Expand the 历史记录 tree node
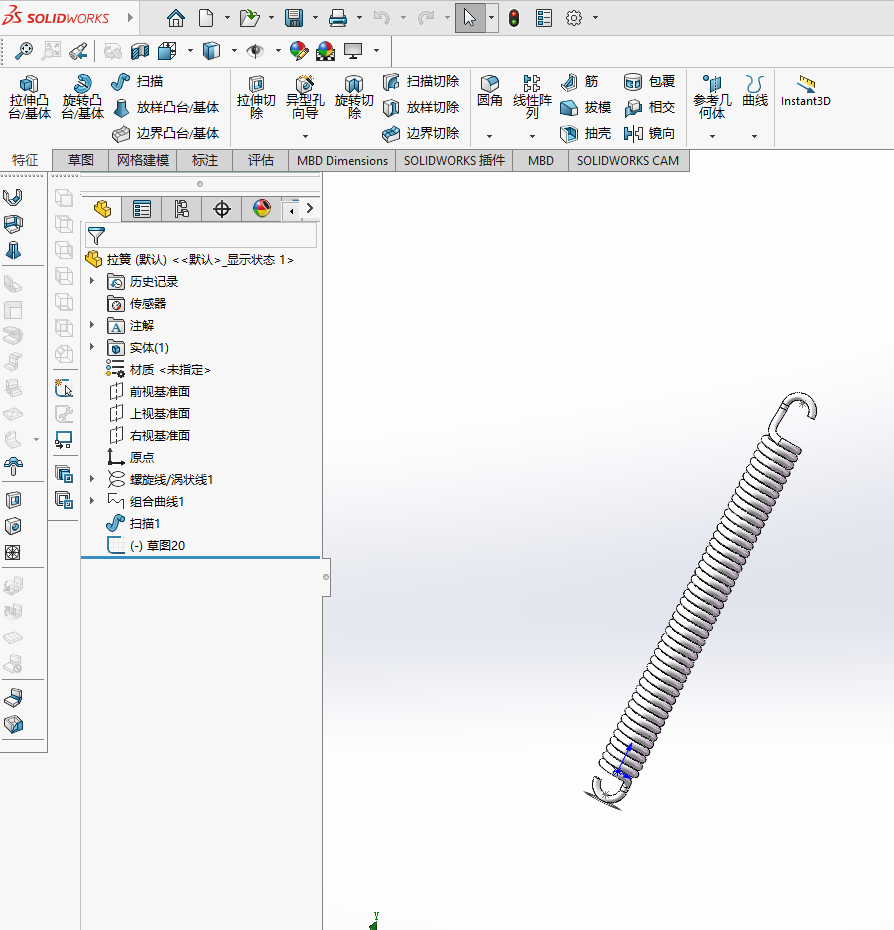The height and width of the screenshot is (930, 894). pyautogui.click(x=92, y=281)
